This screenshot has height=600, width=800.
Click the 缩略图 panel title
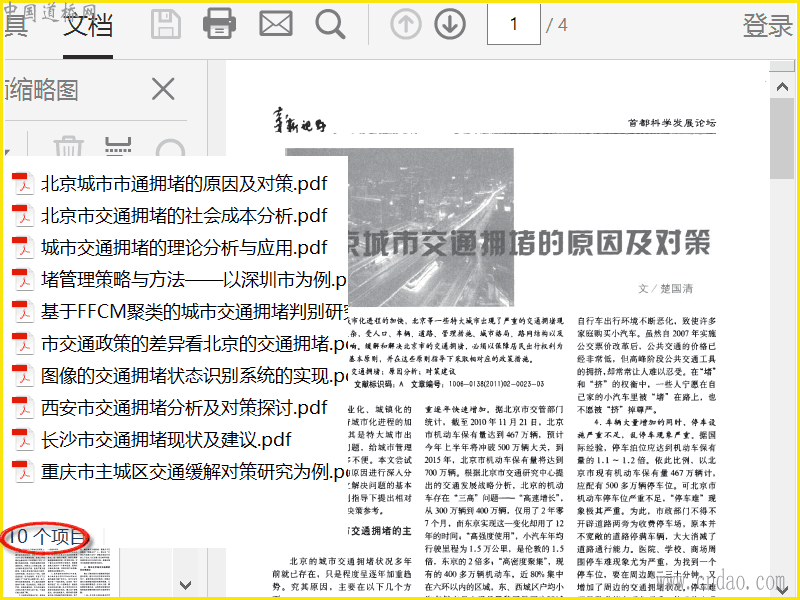coord(42,90)
